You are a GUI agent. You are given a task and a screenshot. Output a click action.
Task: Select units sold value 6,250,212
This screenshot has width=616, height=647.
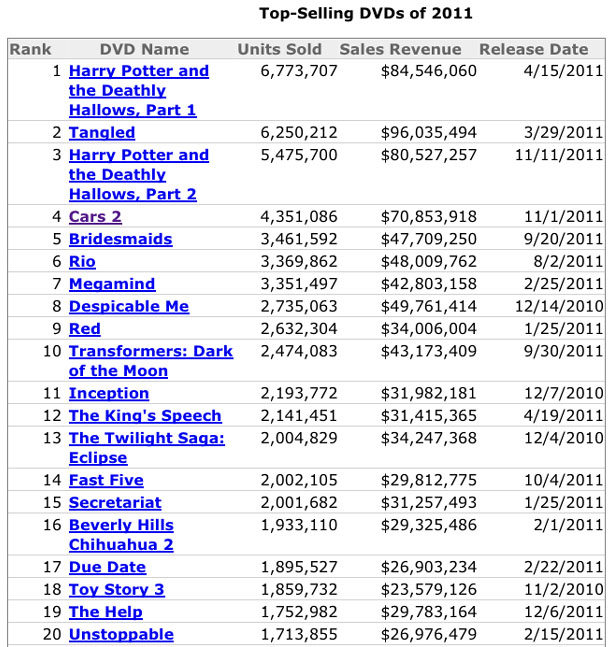click(x=299, y=133)
